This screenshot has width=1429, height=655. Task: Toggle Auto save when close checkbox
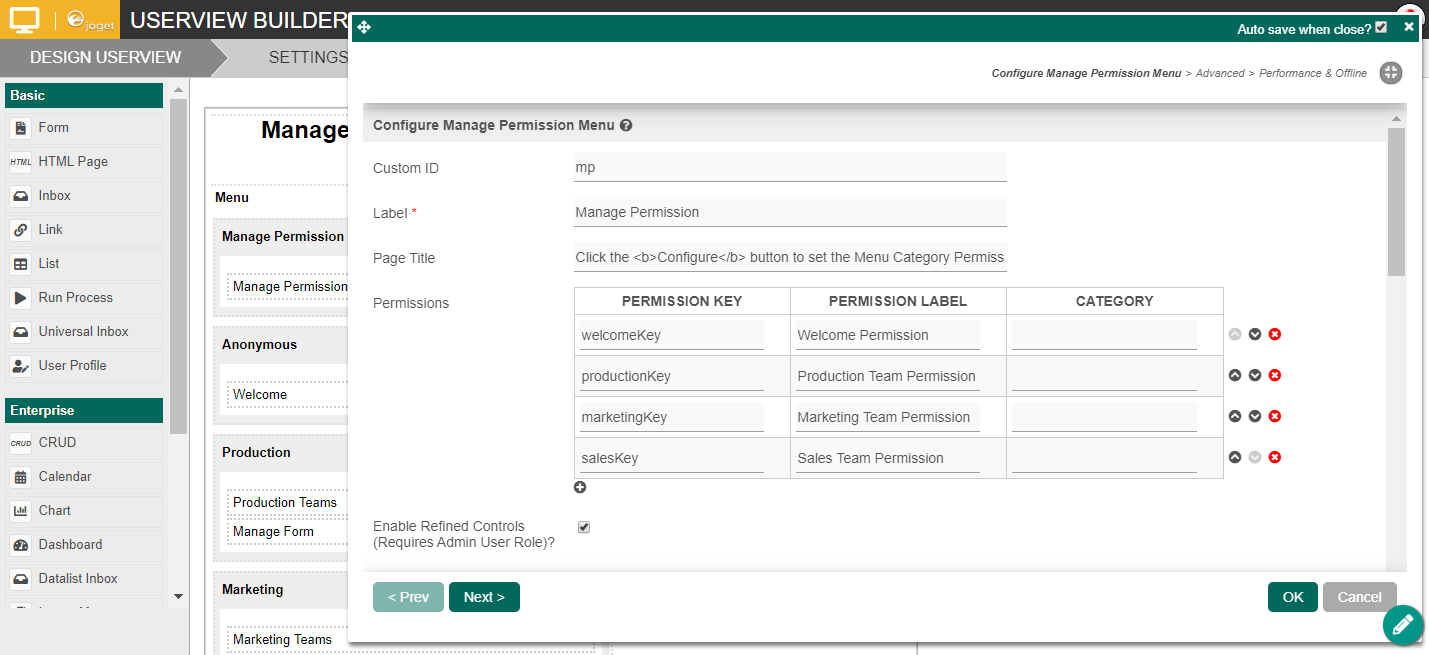[x=1381, y=27]
